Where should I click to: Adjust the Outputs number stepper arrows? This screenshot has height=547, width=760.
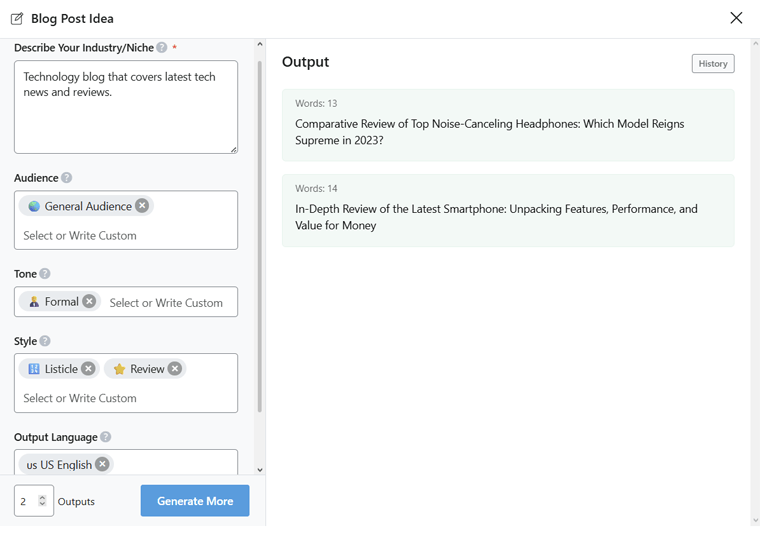(x=42, y=501)
